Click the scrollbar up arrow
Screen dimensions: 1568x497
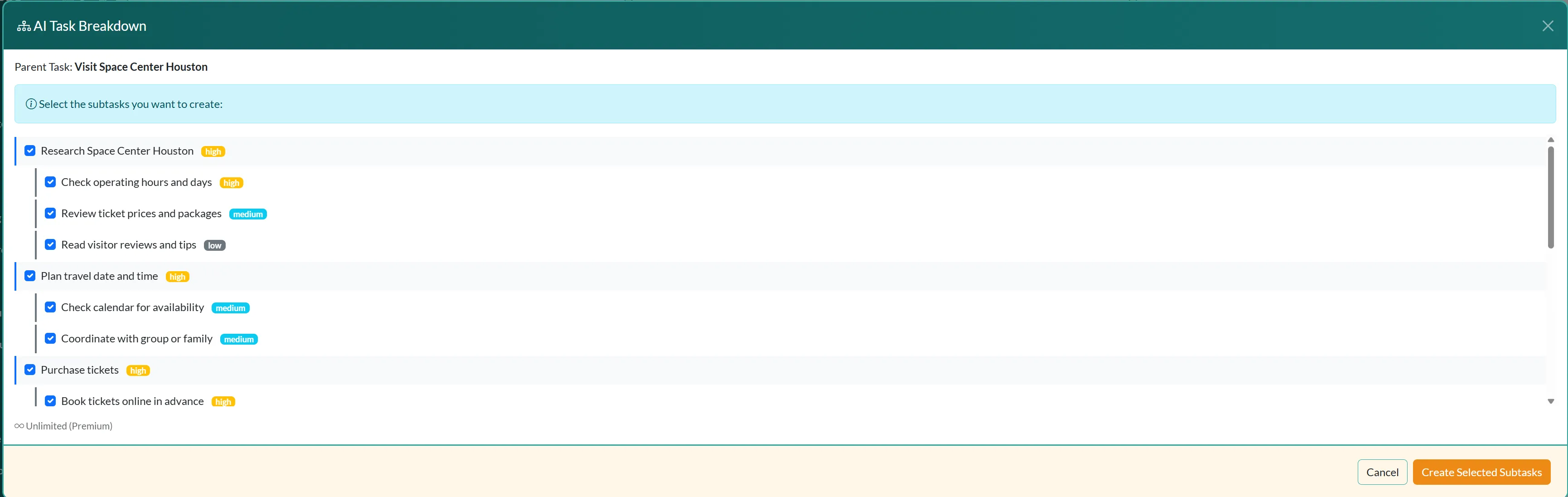point(1551,140)
